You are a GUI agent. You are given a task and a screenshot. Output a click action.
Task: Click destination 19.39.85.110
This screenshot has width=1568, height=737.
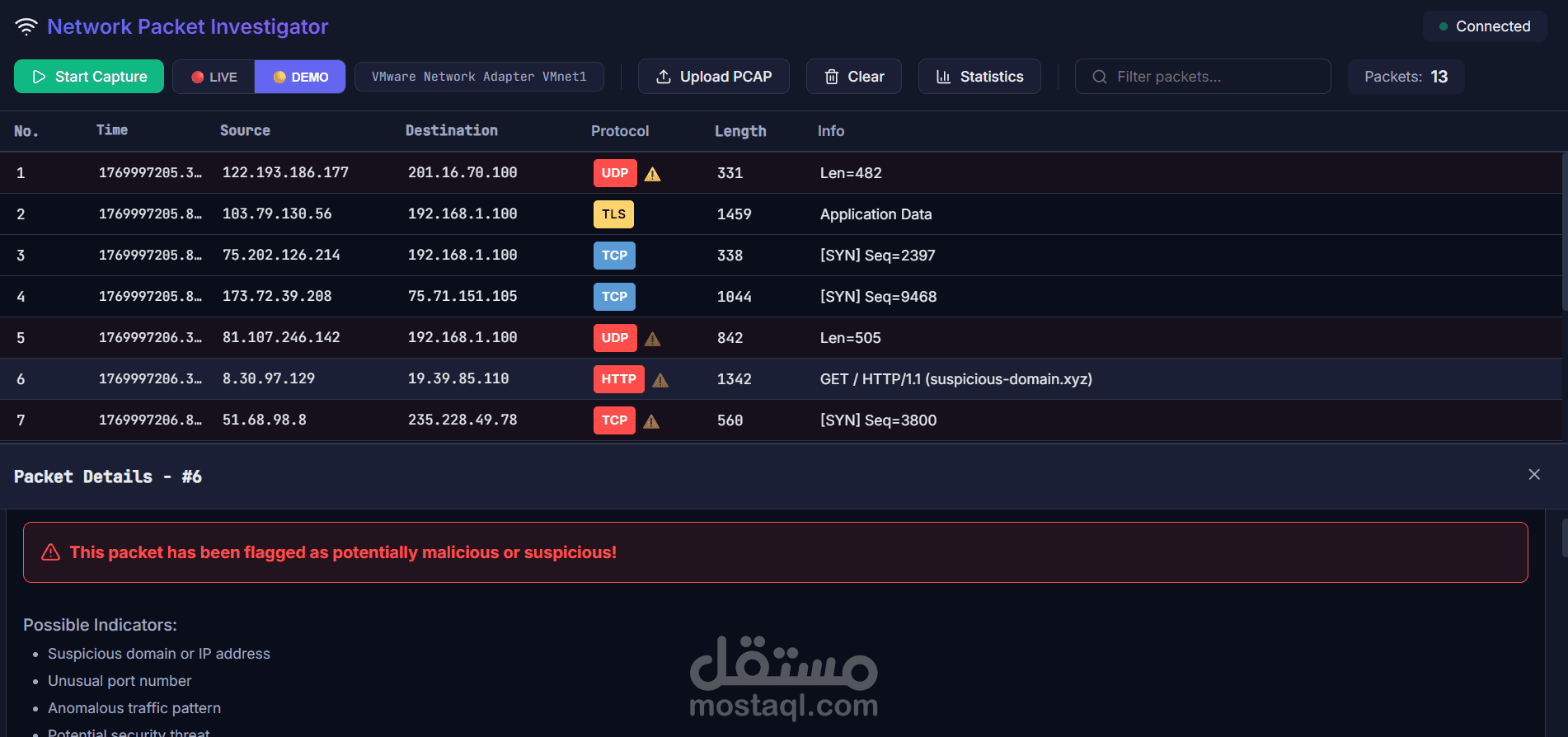pos(458,379)
